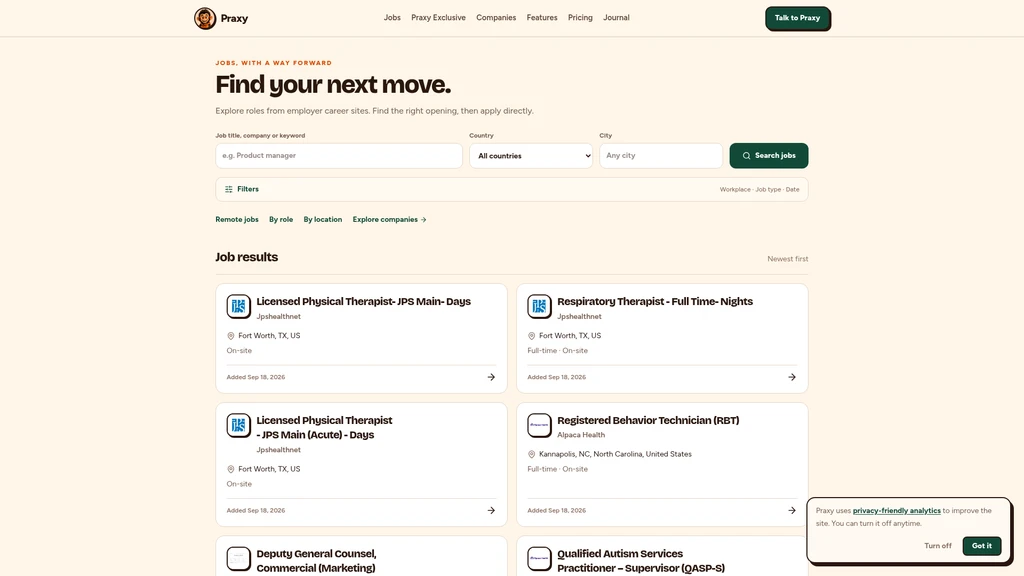Screen dimensions: 1024x576
Task: Click Kannapolis, NC, North Carolina, United States
Action: tap(615, 455)
